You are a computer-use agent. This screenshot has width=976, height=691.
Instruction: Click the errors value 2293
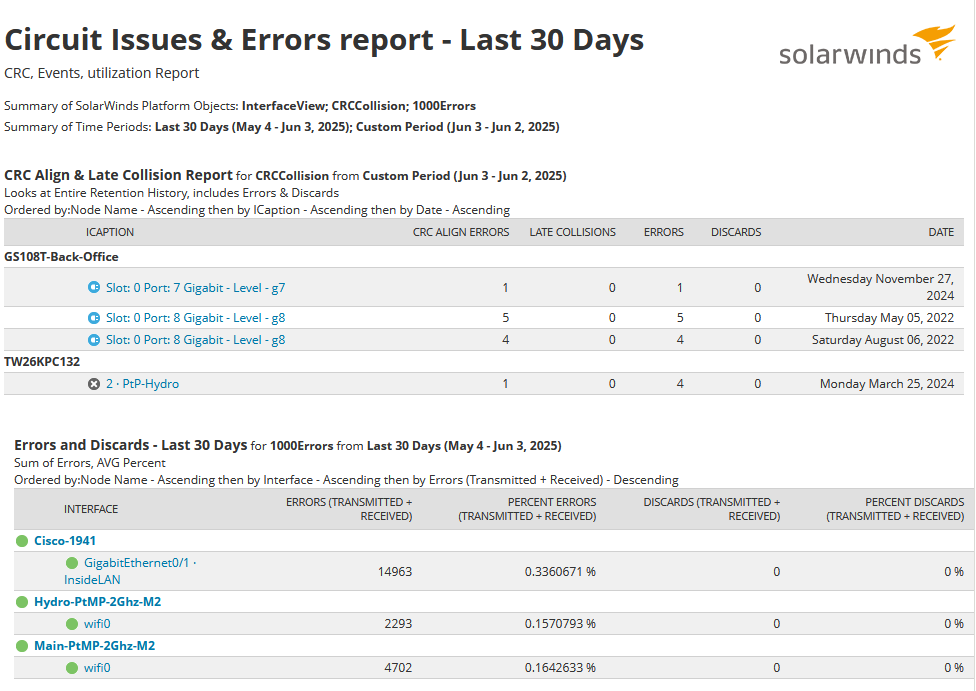tap(398, 624)
